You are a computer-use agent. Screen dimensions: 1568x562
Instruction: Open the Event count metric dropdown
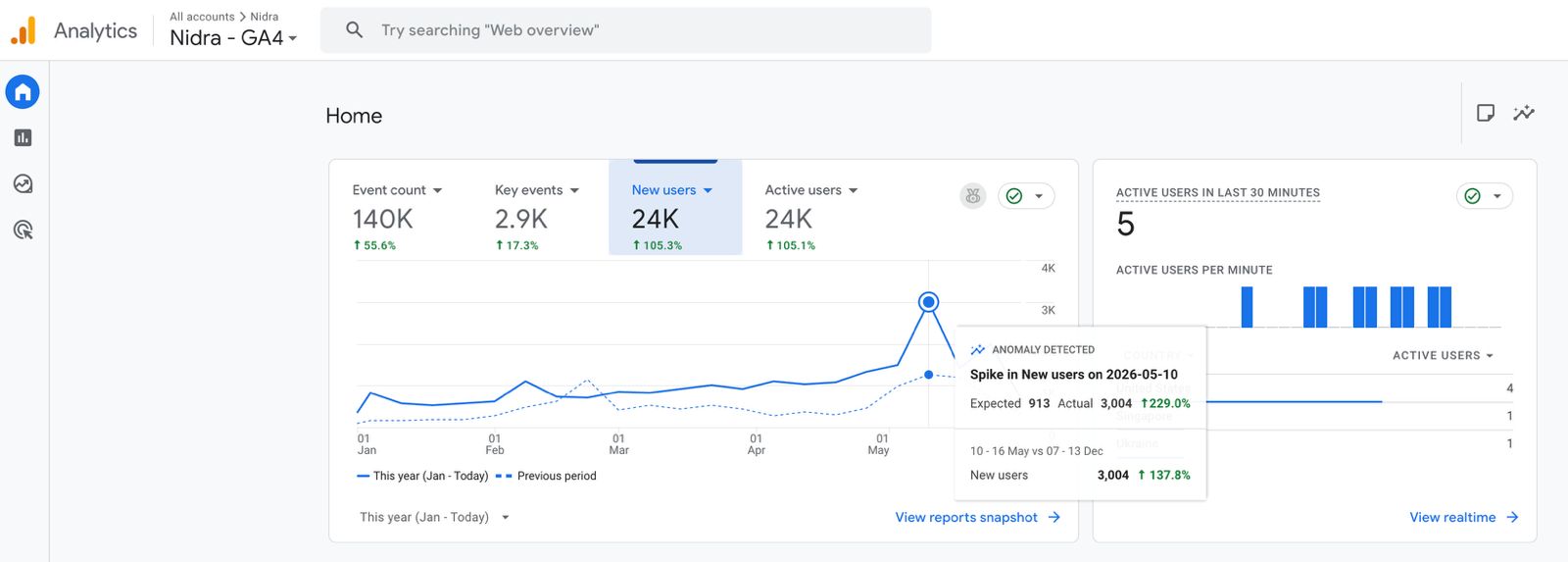point(437,190)
